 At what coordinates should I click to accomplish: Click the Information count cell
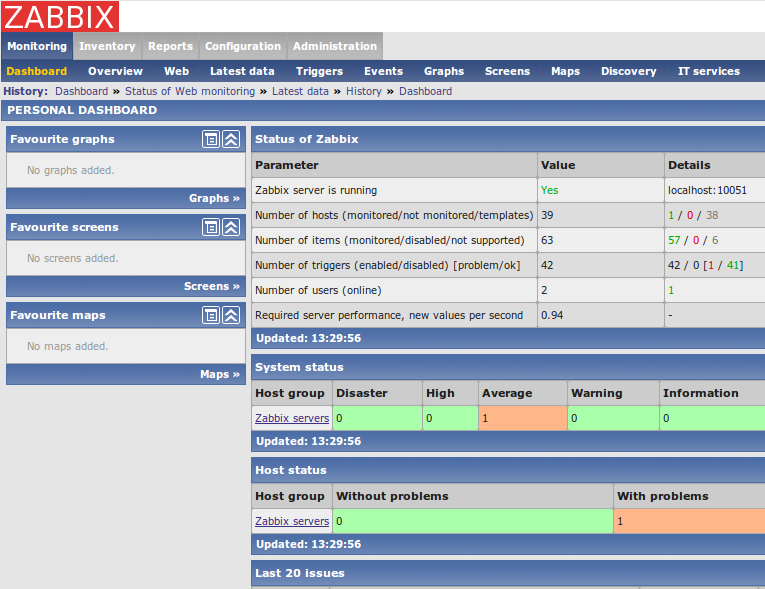coord(712,418)
